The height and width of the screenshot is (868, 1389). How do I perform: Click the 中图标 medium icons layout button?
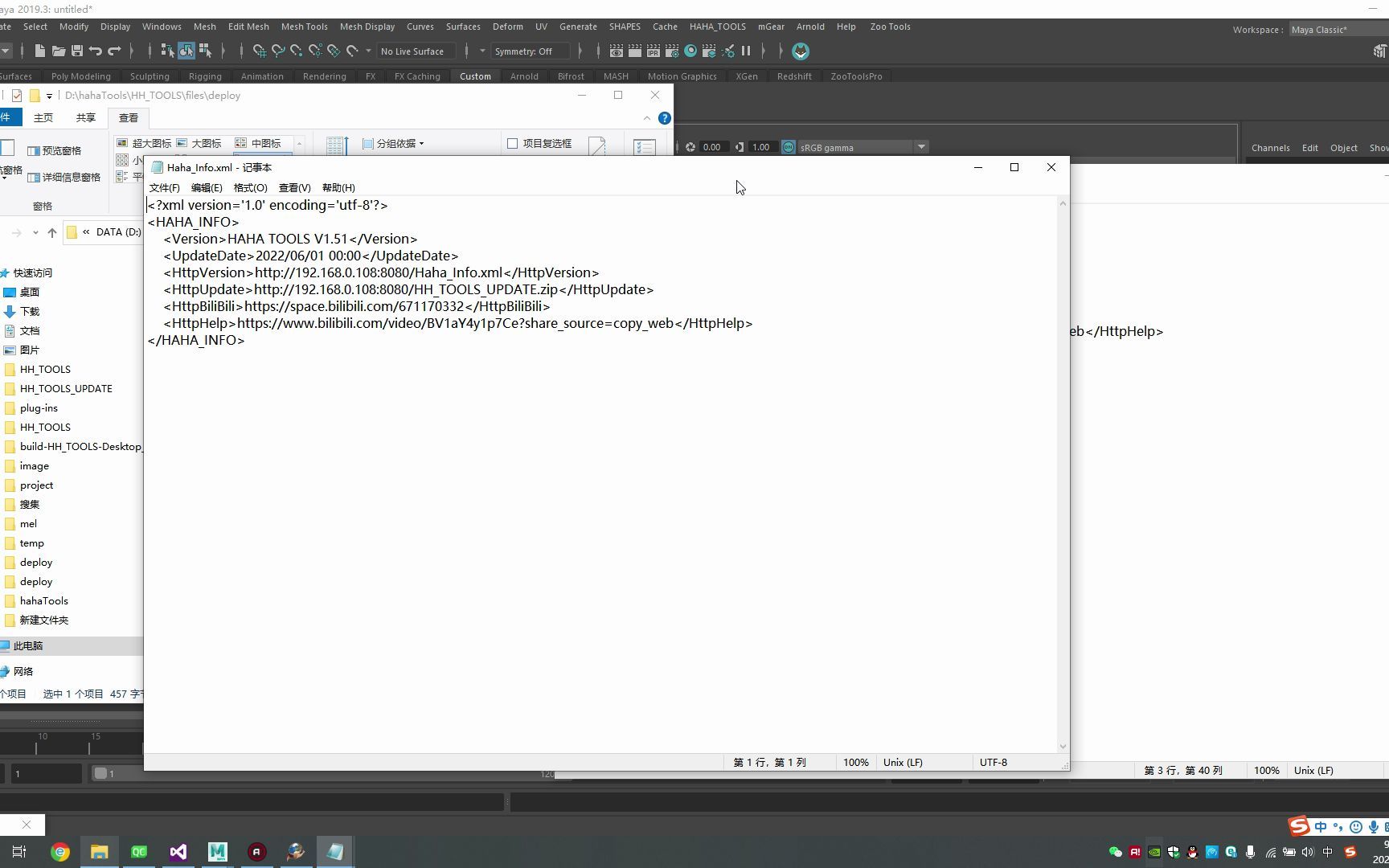[x=258, y=143]
